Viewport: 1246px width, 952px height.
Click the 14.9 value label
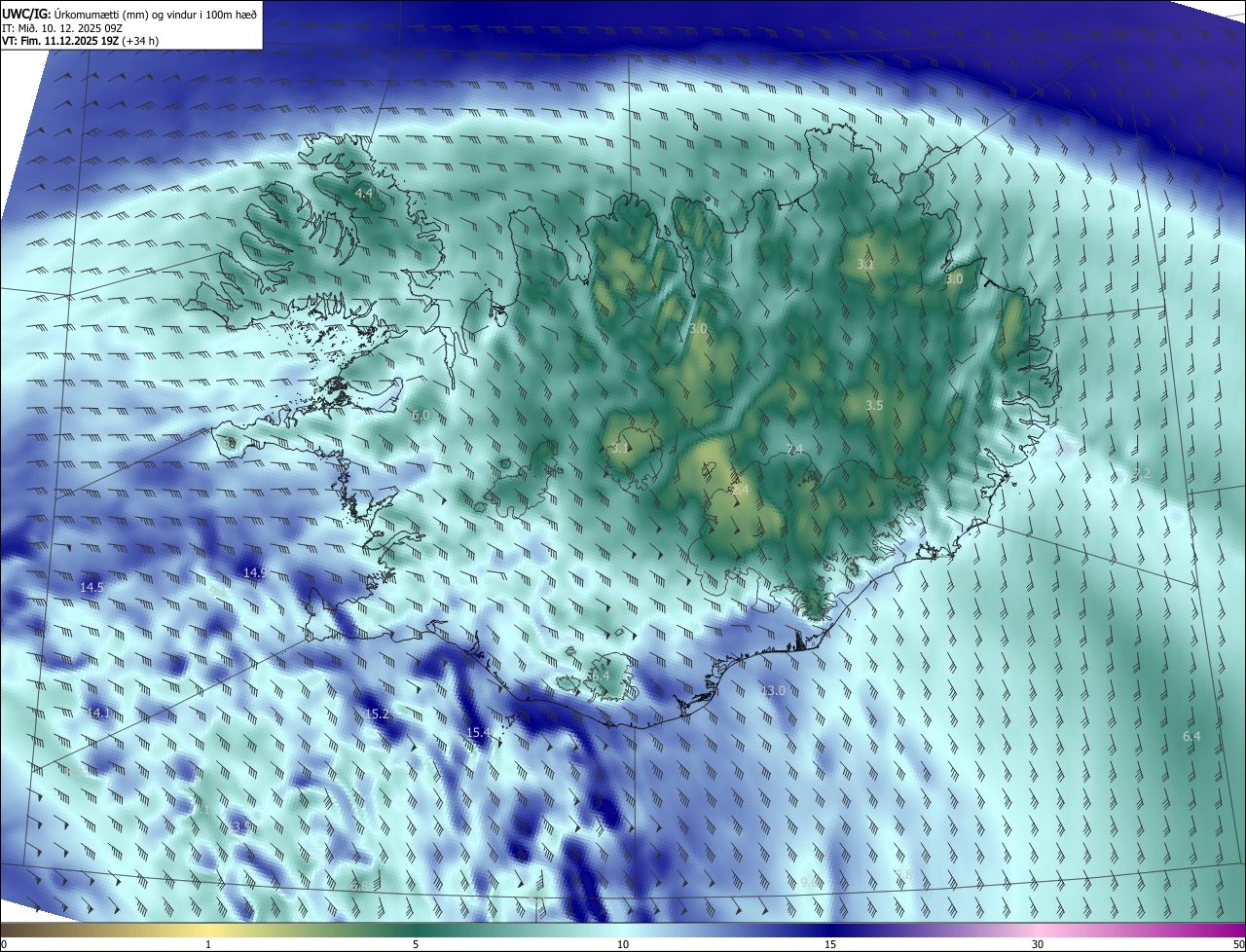[x=255, y=572]
